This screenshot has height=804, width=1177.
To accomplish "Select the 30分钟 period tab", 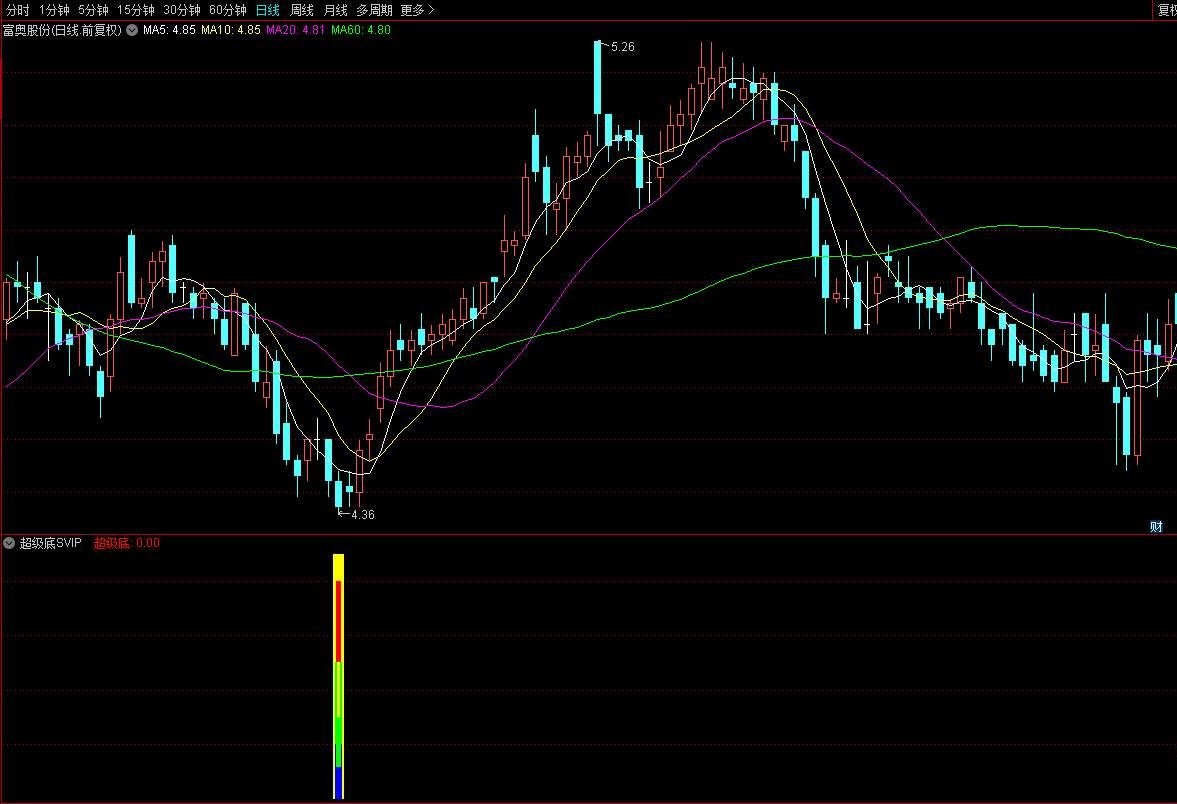I will click(182, 10).
